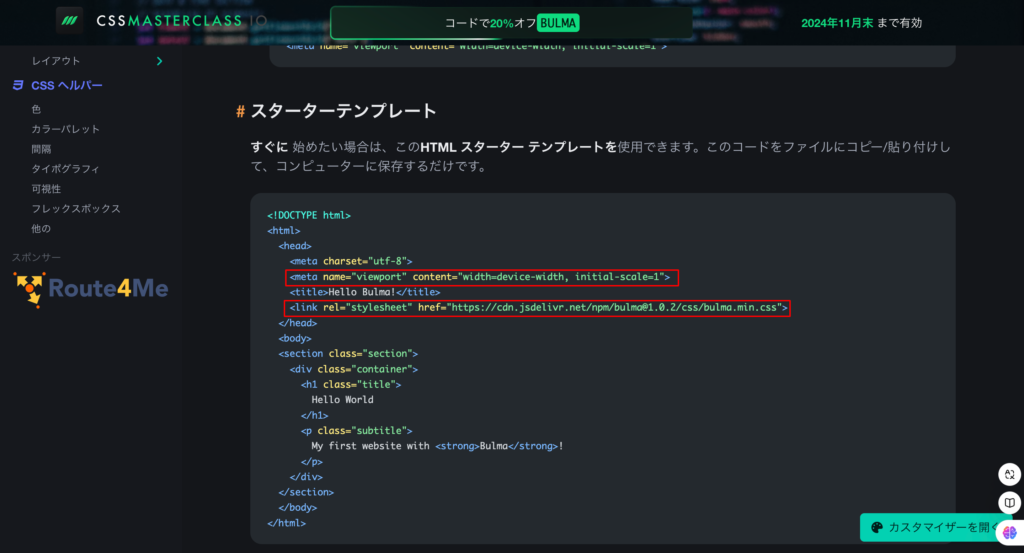Click the section class code line

click(348, 353)
